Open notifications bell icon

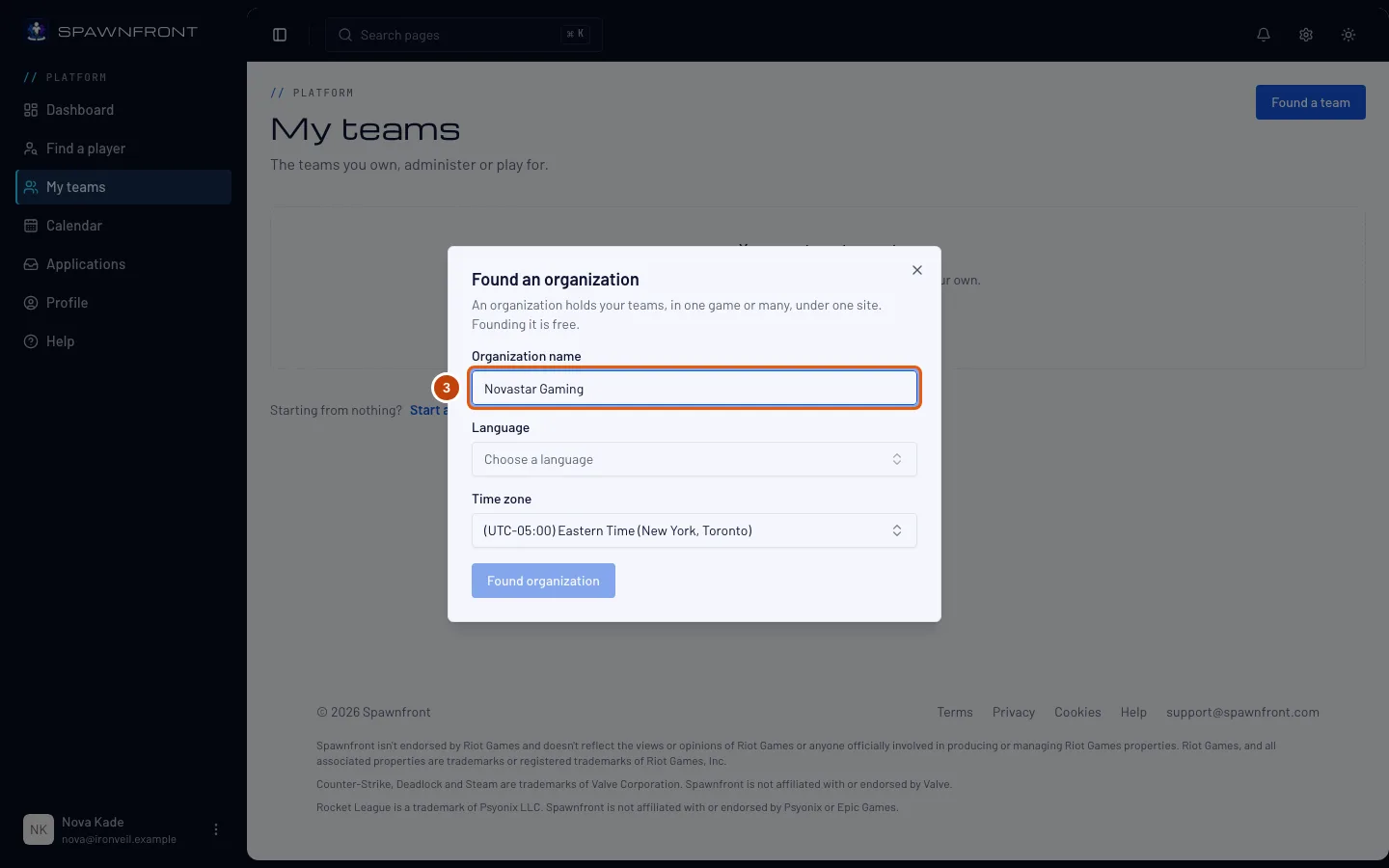pyautogui.click(x=1264, y=35)
